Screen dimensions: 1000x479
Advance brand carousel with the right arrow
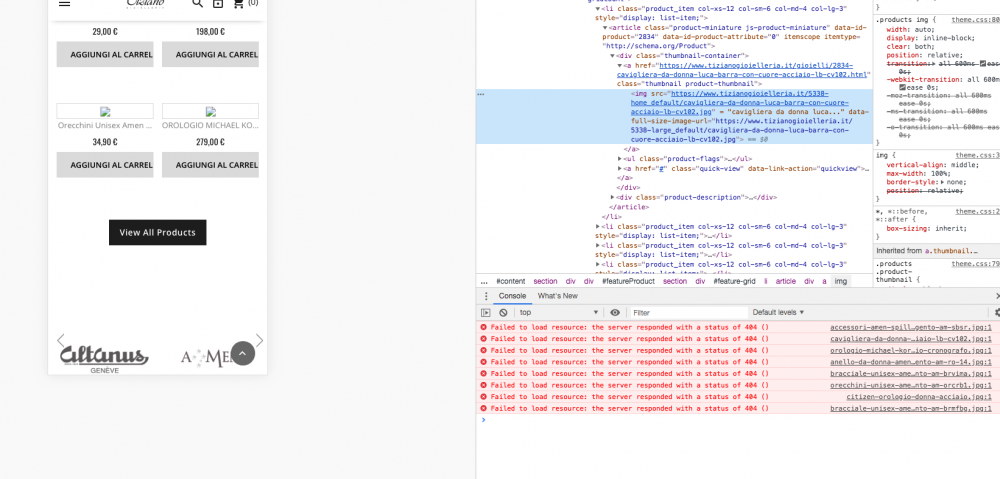(259, 340)
